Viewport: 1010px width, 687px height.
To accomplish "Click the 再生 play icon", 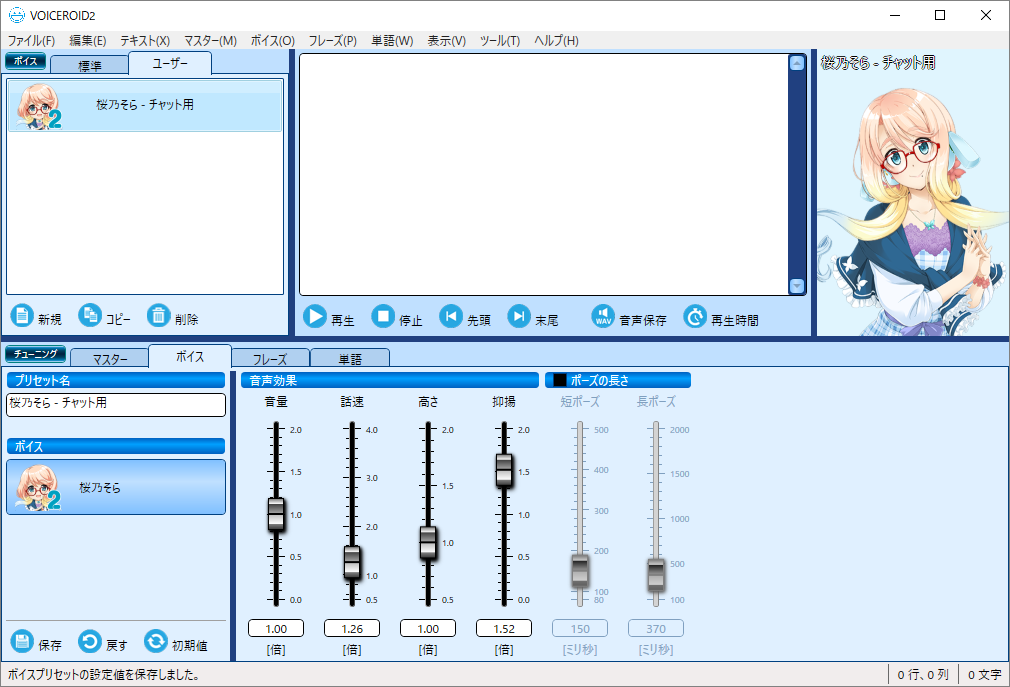I will pyautogui.click(x=314, y=317).
